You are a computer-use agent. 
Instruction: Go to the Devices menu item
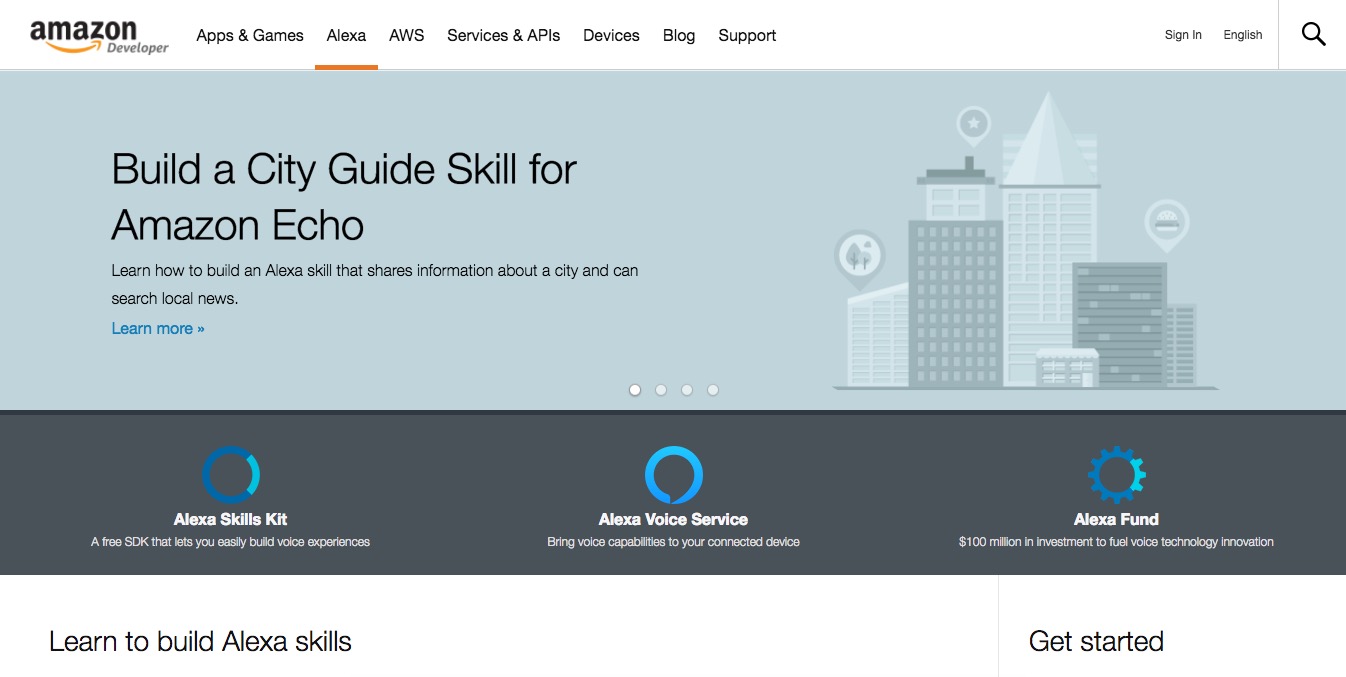click(611, 35)
